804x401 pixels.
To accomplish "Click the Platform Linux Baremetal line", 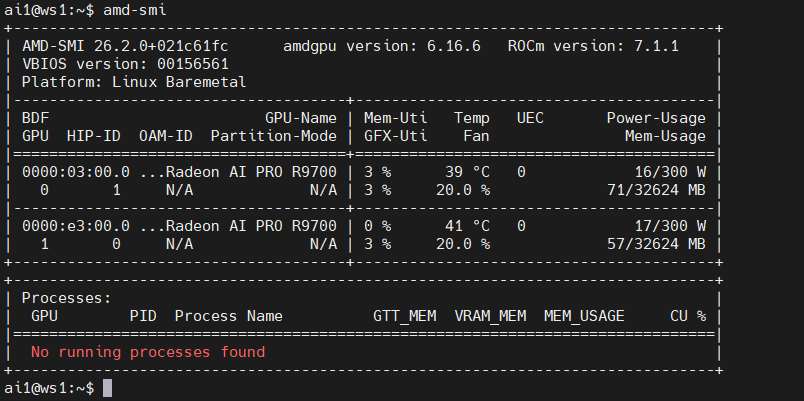I will [x=133, y=82].
